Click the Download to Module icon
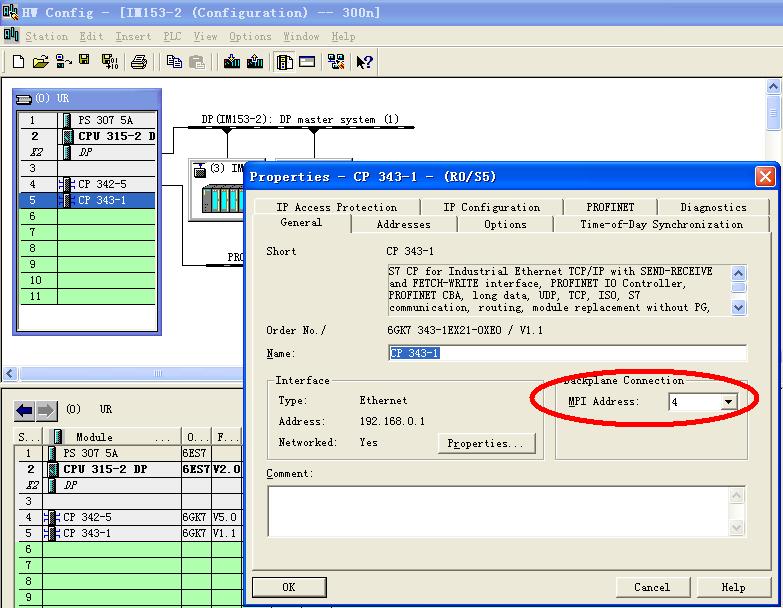This screenshot has height=608, width=783. click(232, 62)
